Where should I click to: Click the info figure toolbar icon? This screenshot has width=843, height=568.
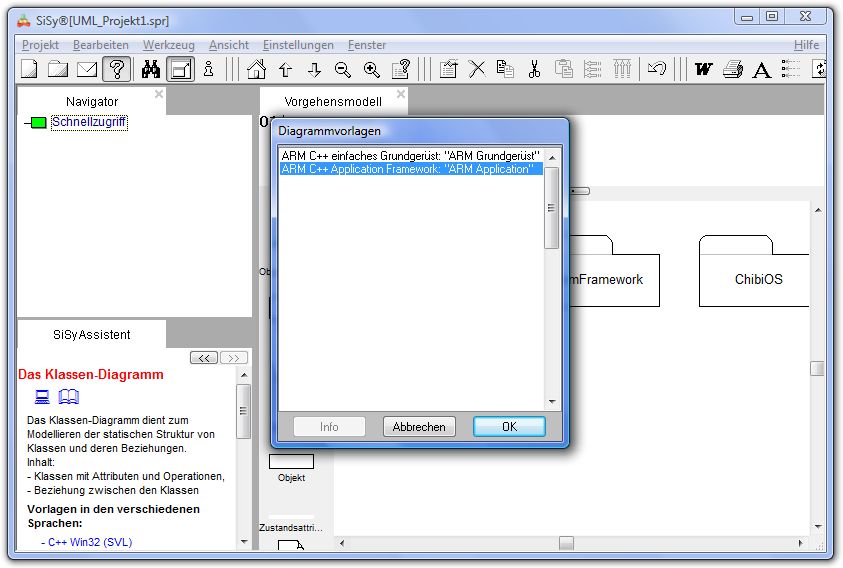(x=209, y=69)
